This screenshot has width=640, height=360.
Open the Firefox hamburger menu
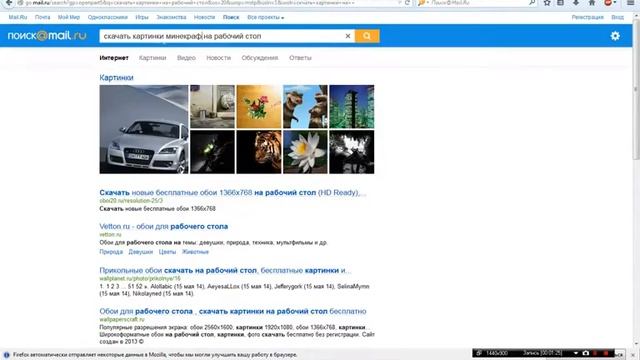(630, 2)
